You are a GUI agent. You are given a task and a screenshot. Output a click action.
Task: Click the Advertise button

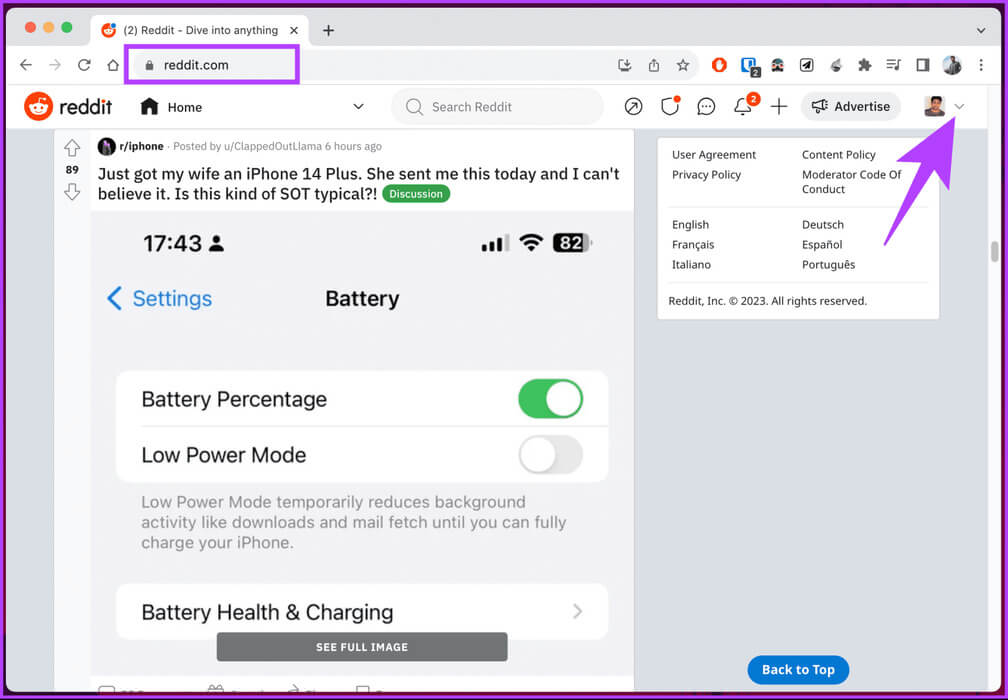click(x=850, y=107)
